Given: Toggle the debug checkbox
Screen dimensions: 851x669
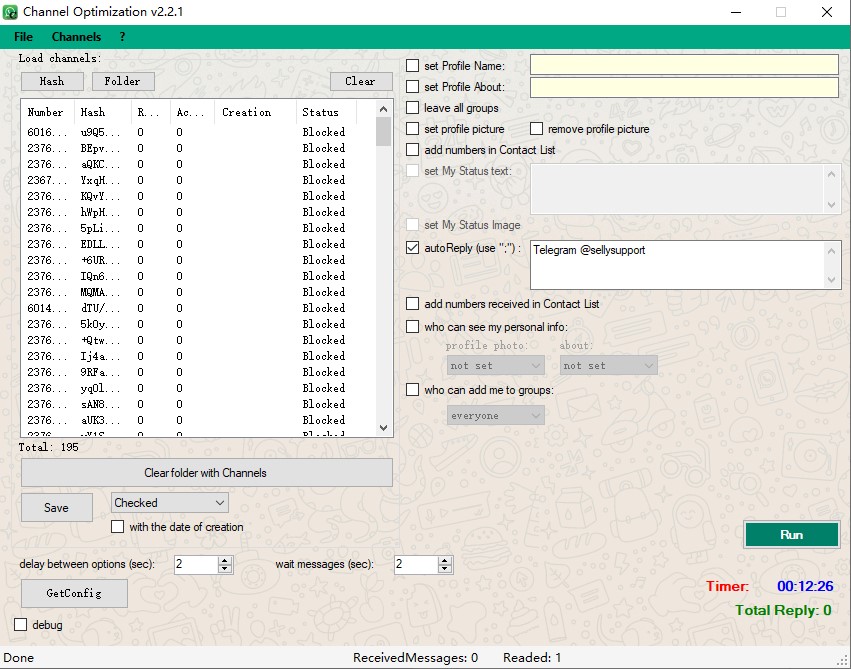Looking at the screenshot, I should click(x=21, y=625).
